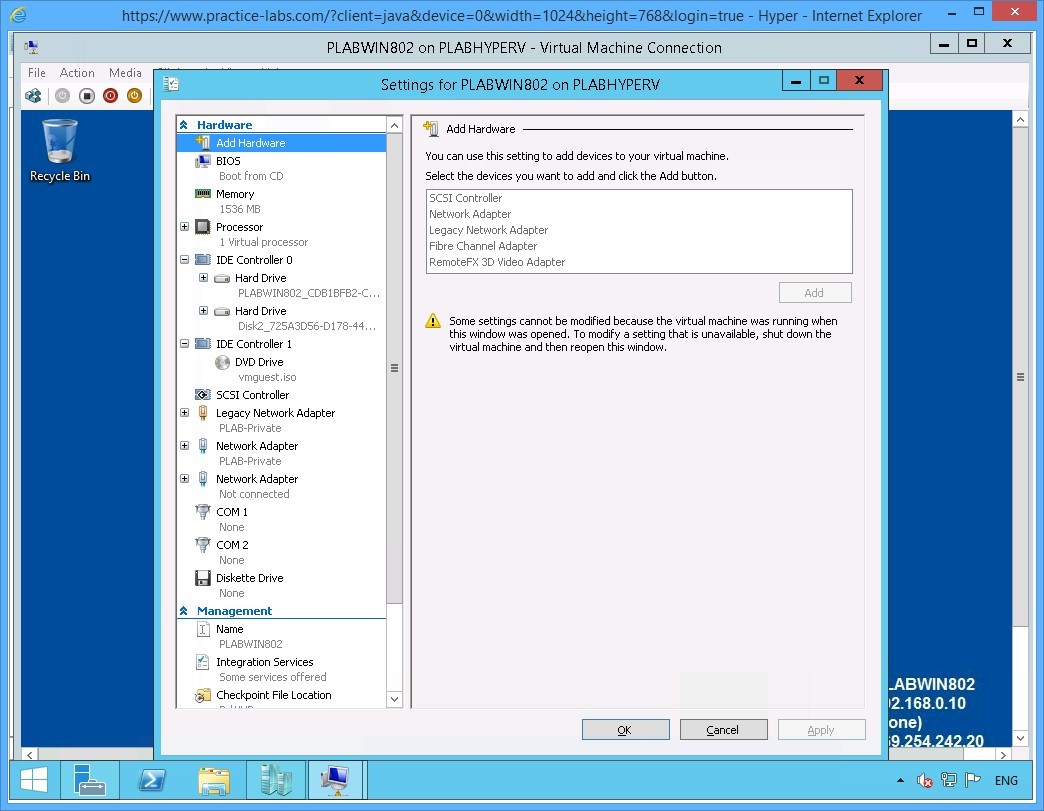Screen dimensions: 1044x811
Task: Collapse the Hardware section header
Action: click(x=184, y=124)
